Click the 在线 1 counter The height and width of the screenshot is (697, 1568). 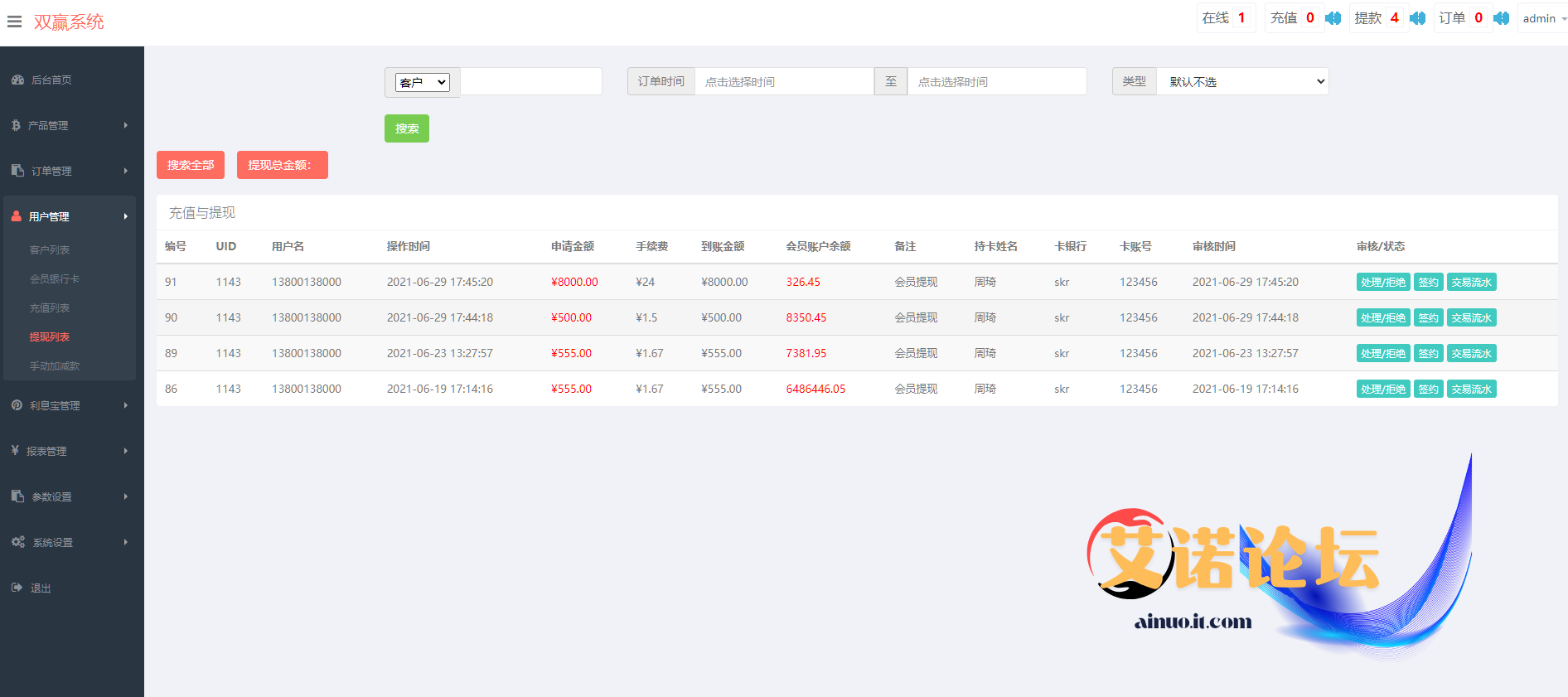click(x=1225, y=18)
